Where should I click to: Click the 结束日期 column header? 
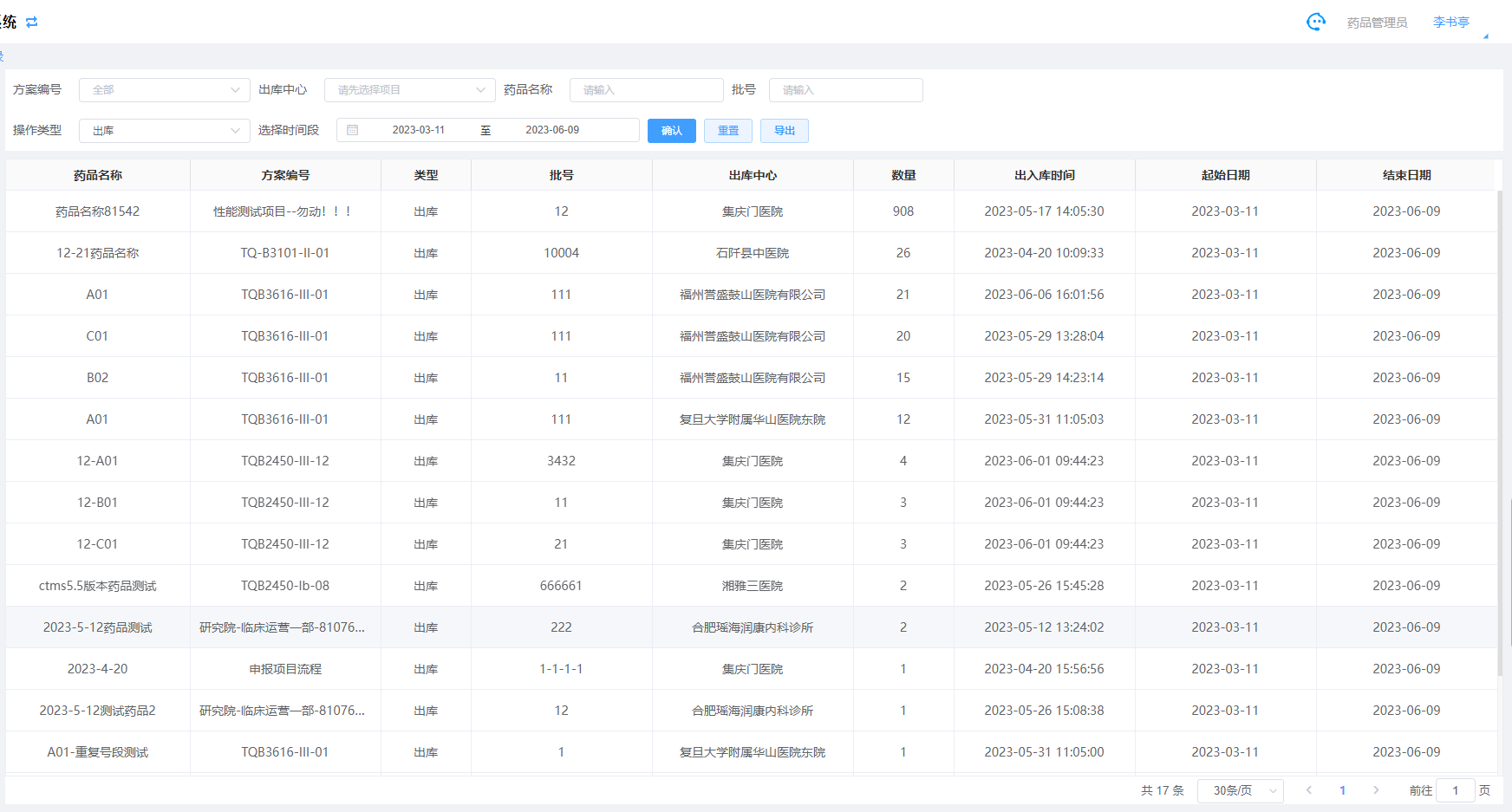(x=1406, y=175)
